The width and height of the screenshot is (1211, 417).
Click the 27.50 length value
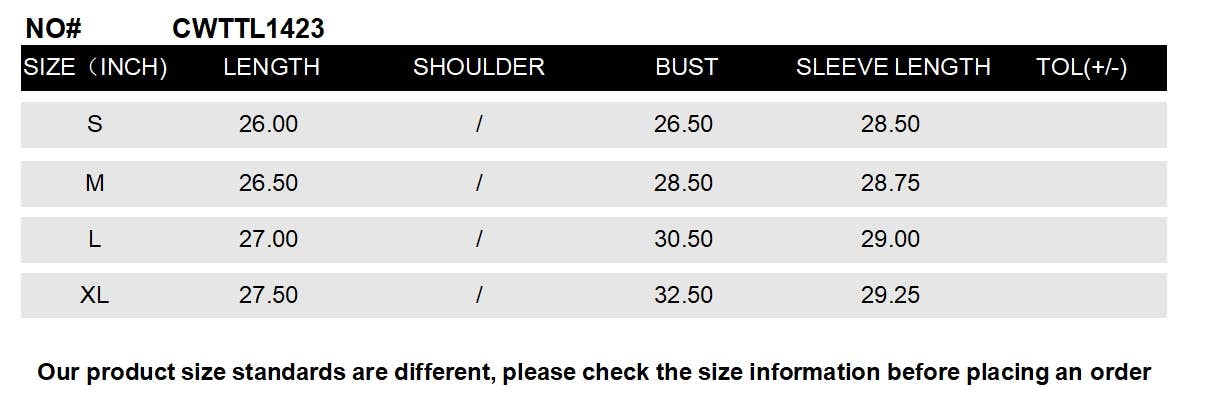tap(268, 296)
